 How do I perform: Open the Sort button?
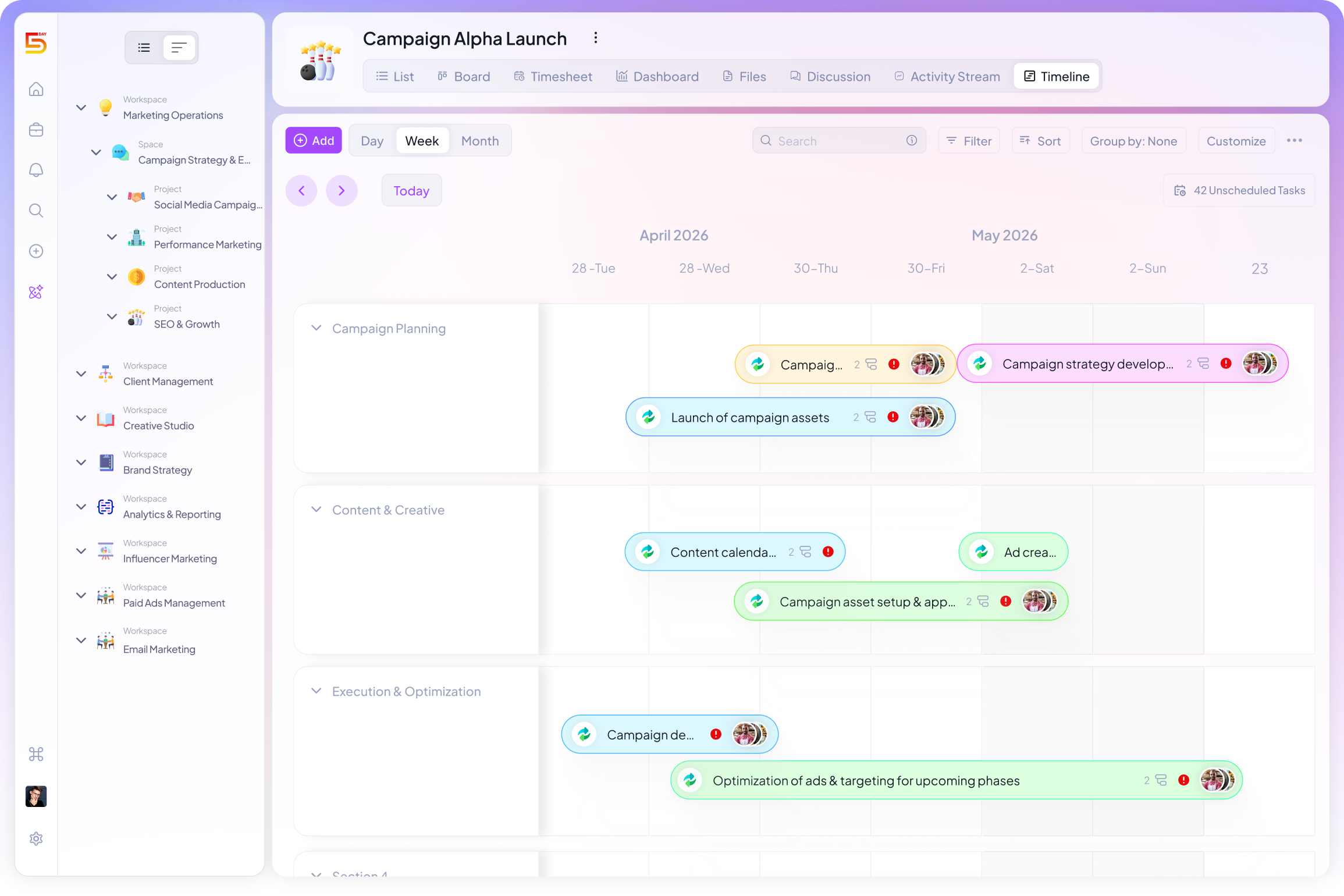tap(1041, 141)
